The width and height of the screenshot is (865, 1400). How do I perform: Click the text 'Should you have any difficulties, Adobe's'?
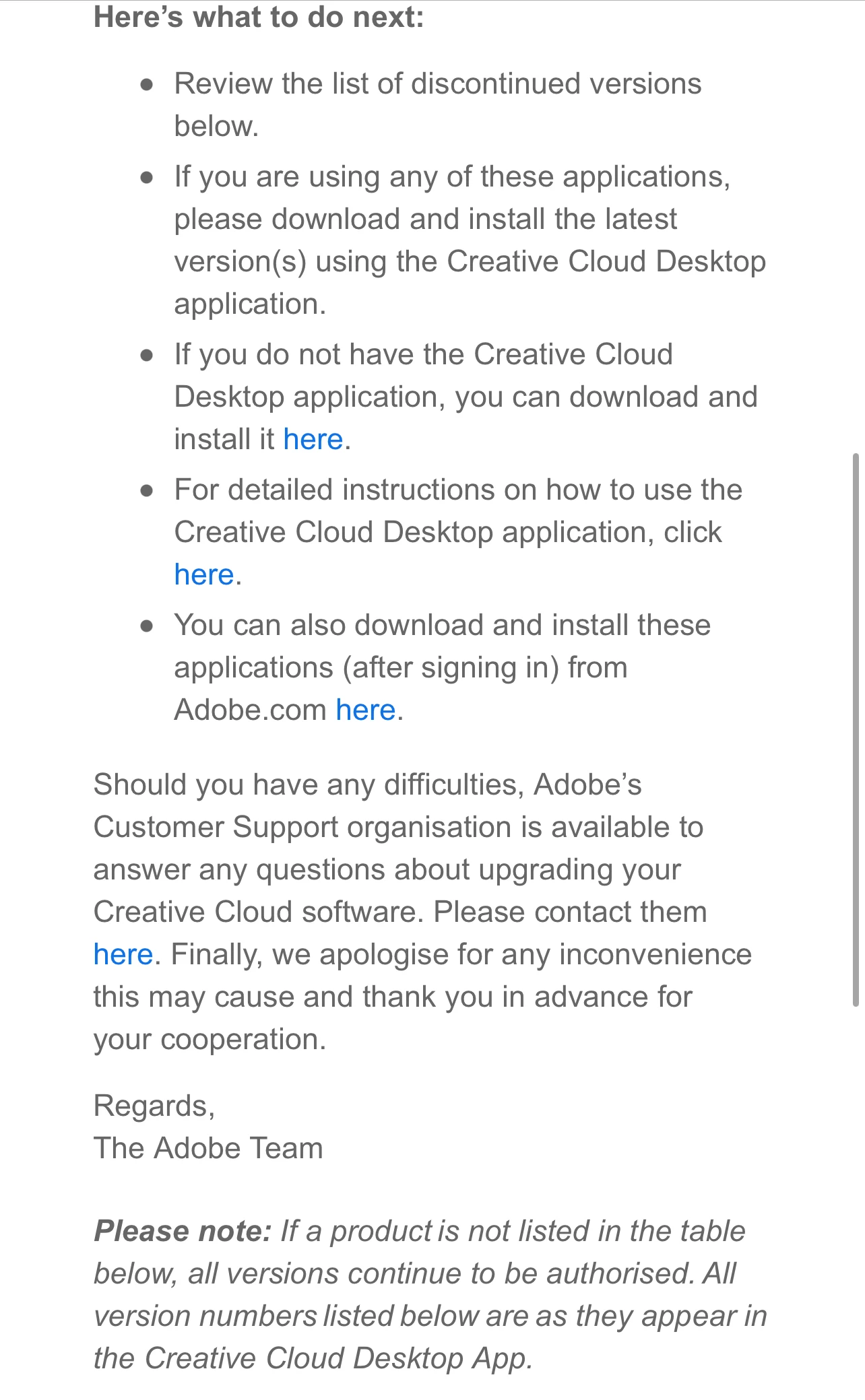368,785
